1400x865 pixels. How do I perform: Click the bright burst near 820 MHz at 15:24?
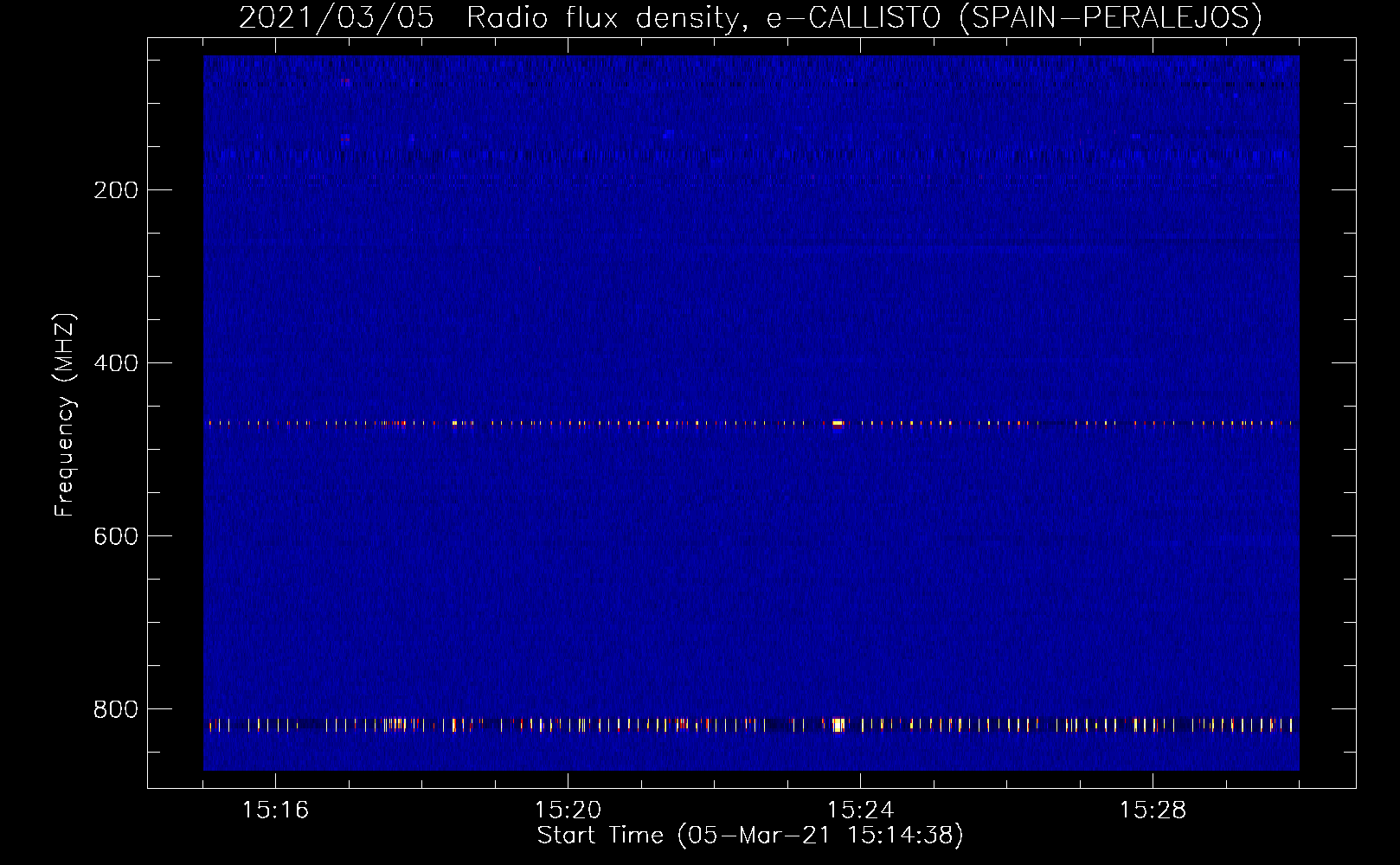[838, 725]
